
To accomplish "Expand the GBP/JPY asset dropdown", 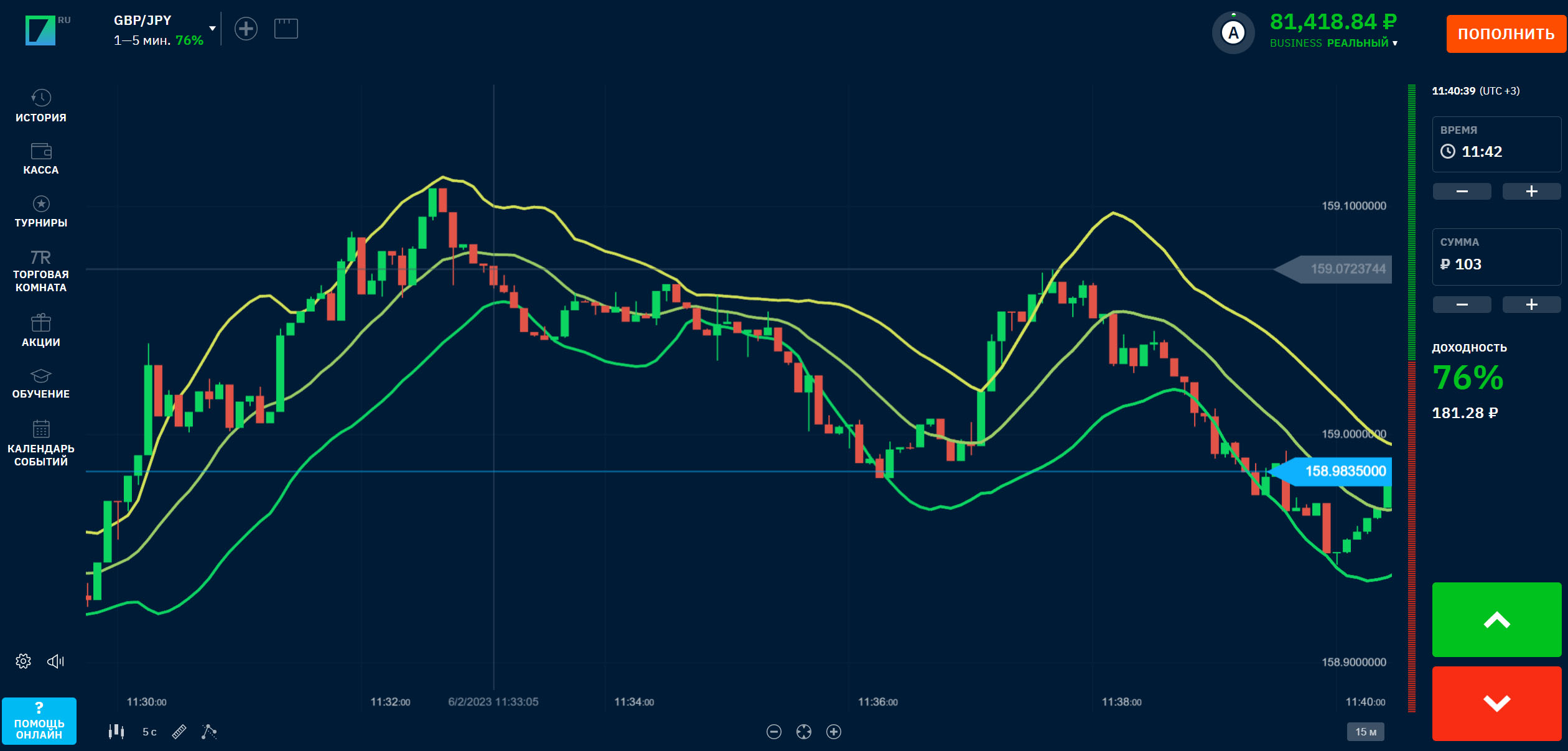I will (x=213, y=29).
